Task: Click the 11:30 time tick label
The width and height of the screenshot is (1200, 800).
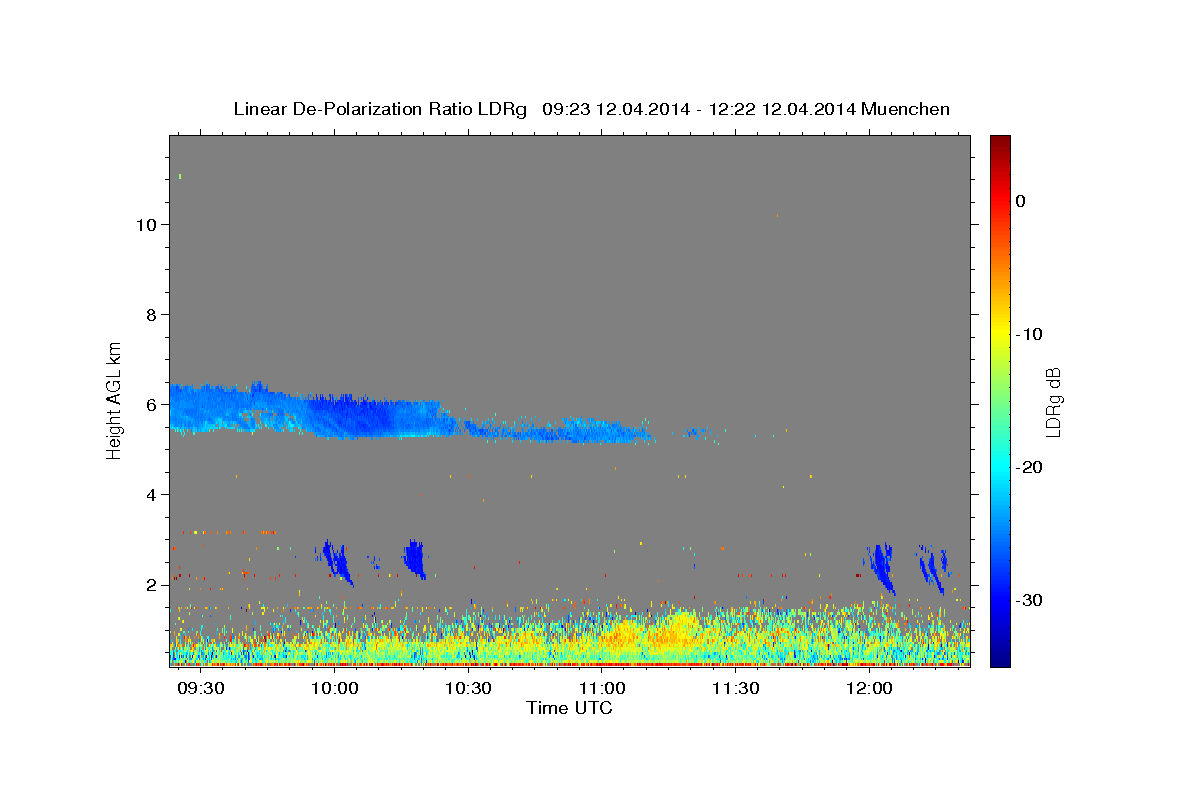Action: (x=736, y=689)
